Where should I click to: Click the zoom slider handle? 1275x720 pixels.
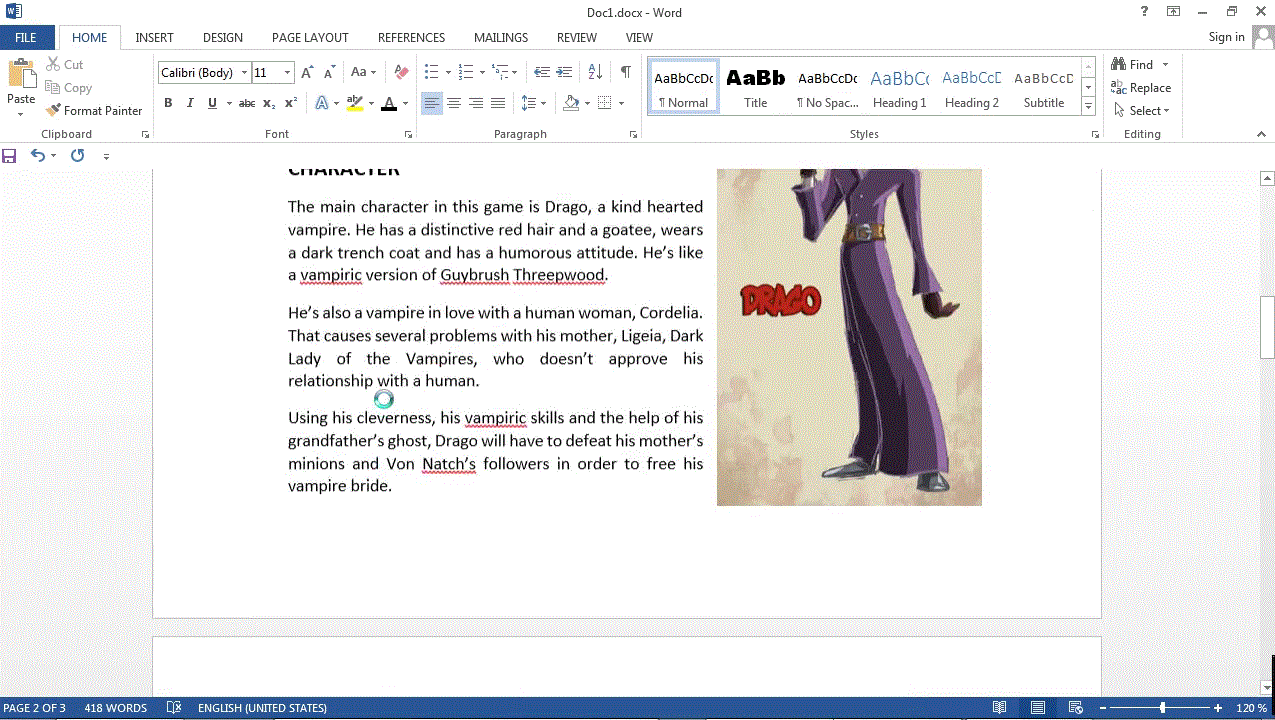pyautogui.click(x=1162, y=708)
